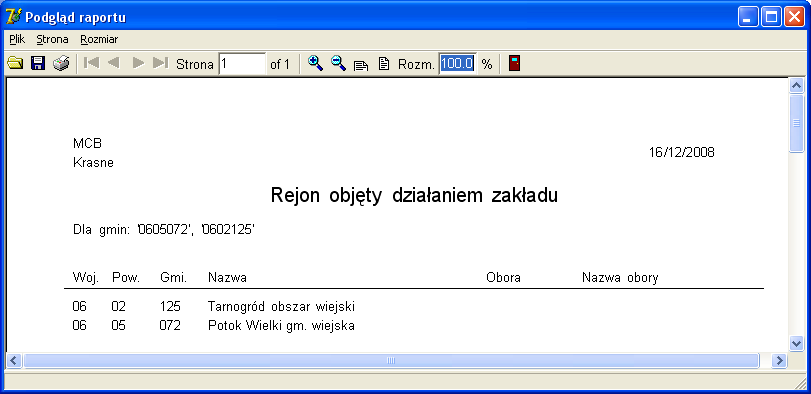Viewport: 811px width, 394px height.
Task: Click the 'Pow.' column header
Action: [x=126, y=278]
